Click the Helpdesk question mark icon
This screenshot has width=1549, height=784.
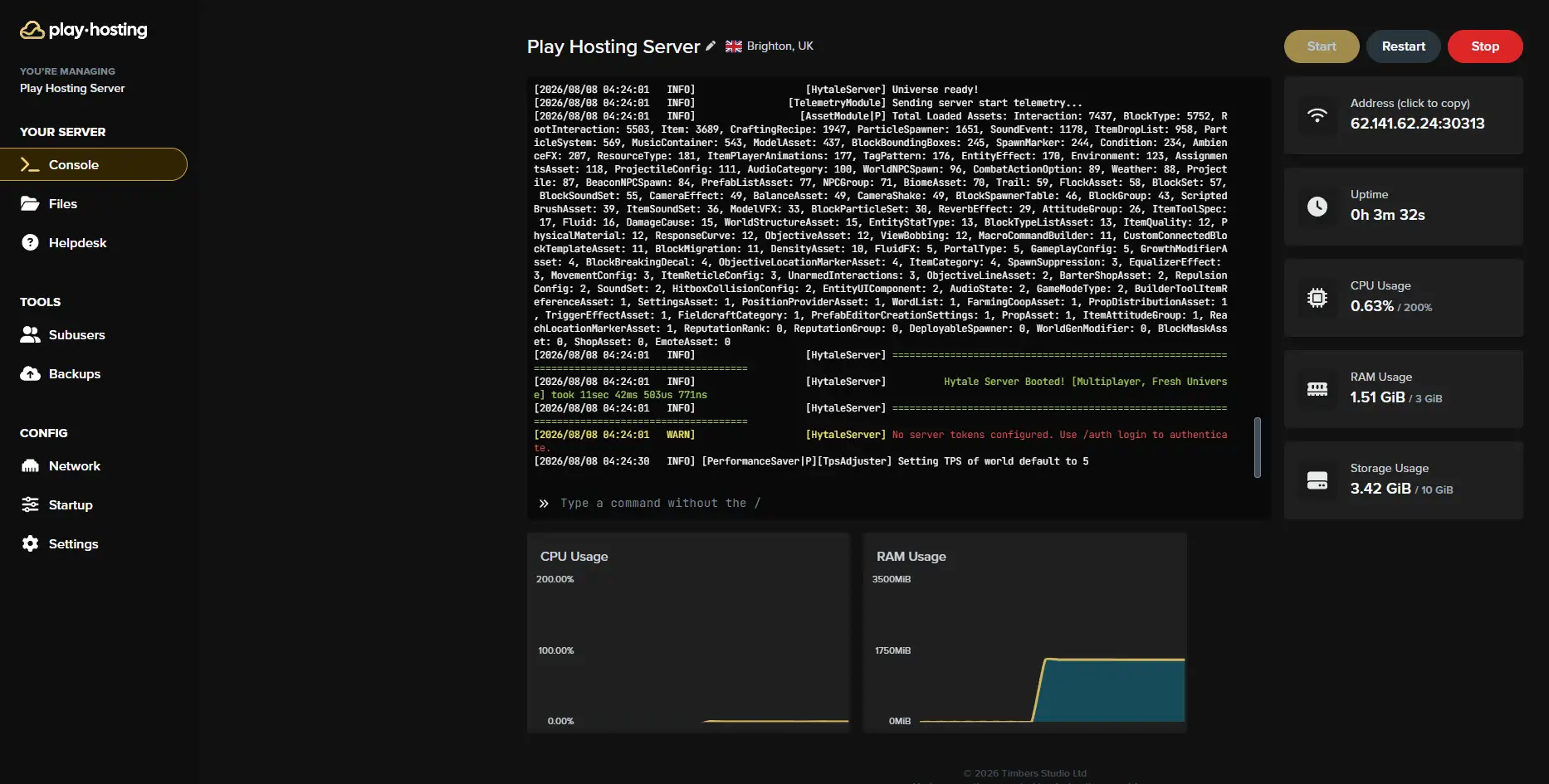[30, 242]
